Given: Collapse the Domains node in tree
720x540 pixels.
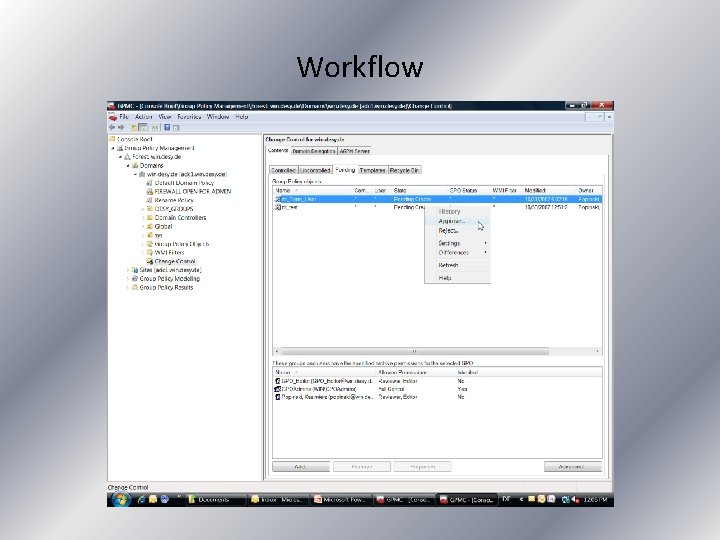Looking at the screenshot, I should [128, 165].
